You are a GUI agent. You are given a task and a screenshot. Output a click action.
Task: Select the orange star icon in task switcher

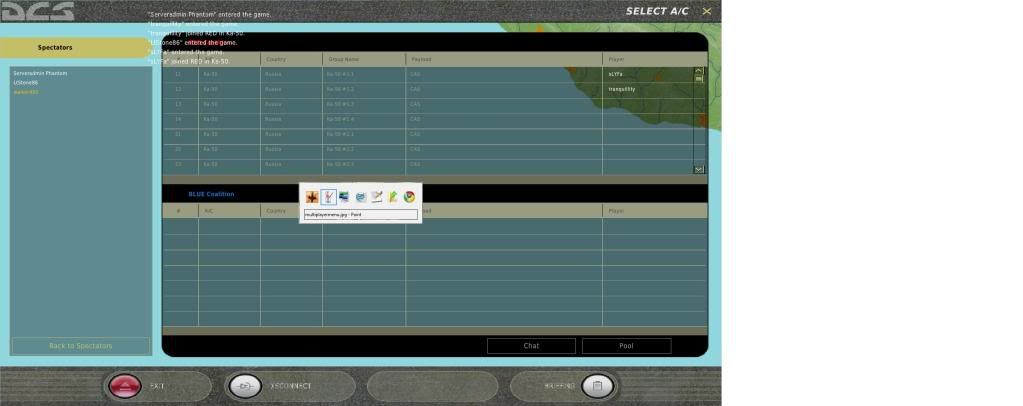313,197
